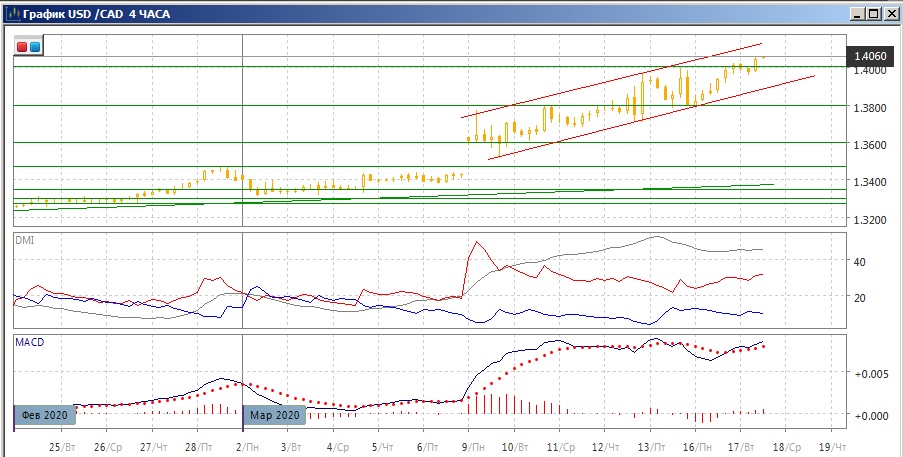Click the chart icon in title bar
Image resolution: width=903 pixels, height=457 pixels.
[12, 13]
